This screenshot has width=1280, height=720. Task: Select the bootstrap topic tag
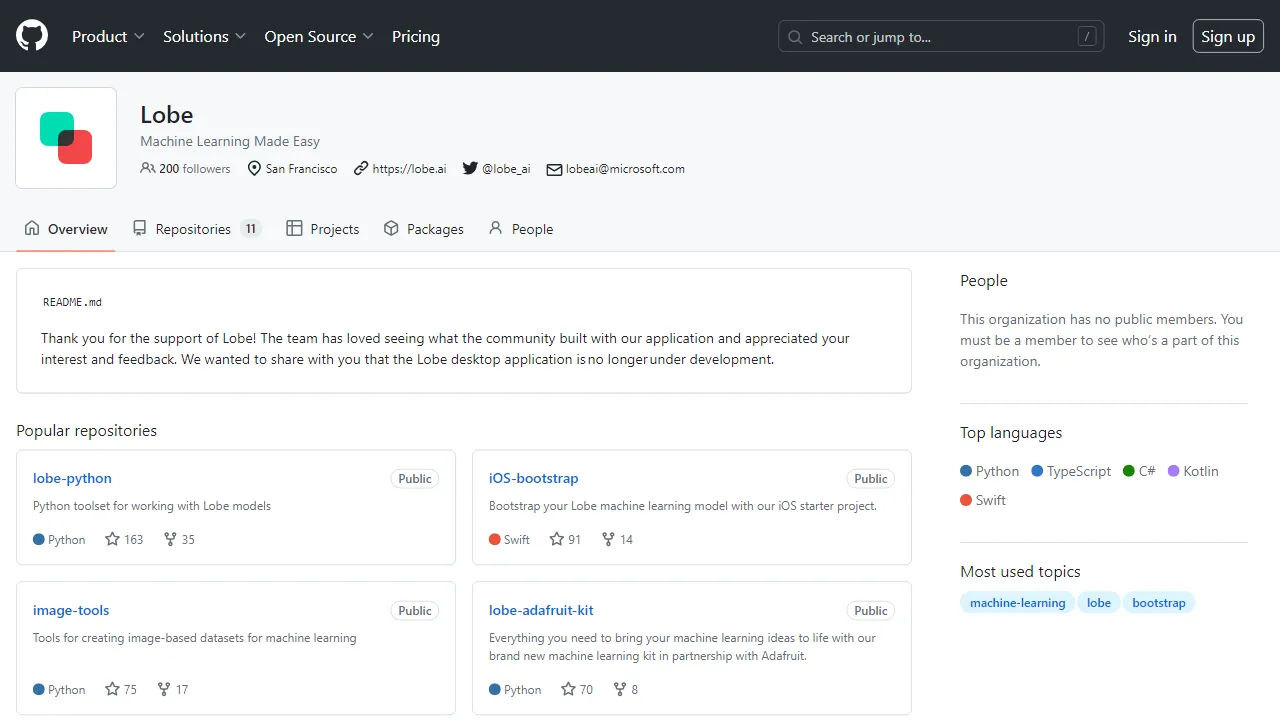pyautogui.click(x=1158, y=603)
